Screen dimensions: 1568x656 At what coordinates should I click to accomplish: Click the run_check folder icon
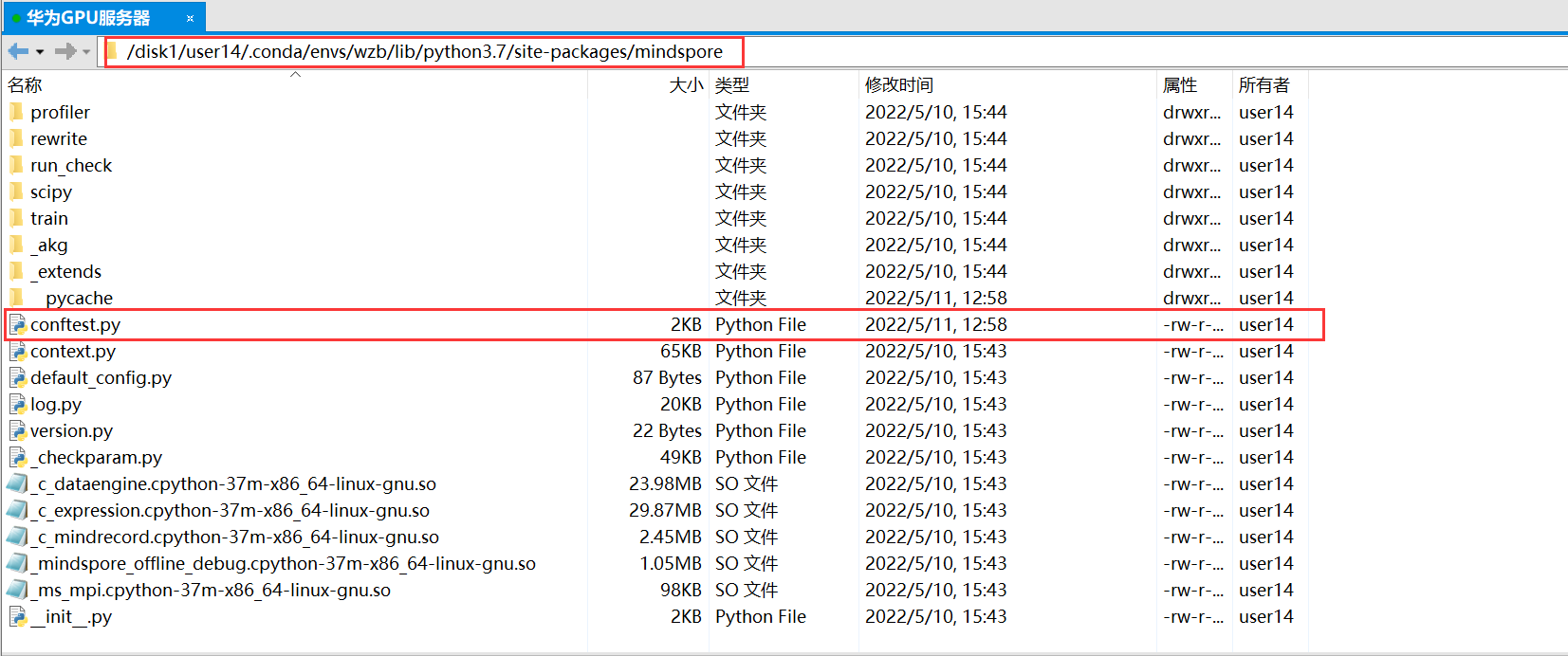click(16, 165)
